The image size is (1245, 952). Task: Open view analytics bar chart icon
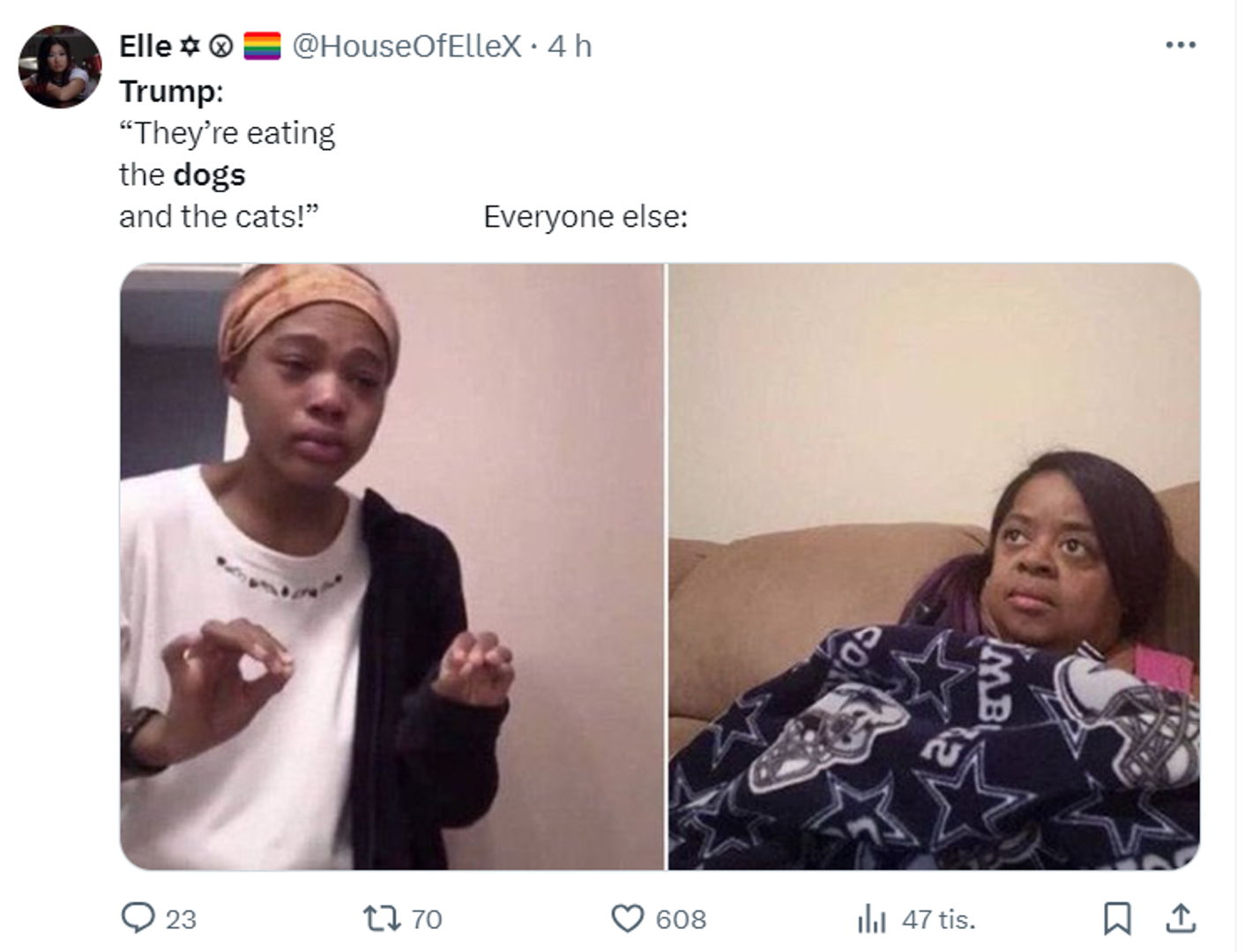[x=871, y=919]
